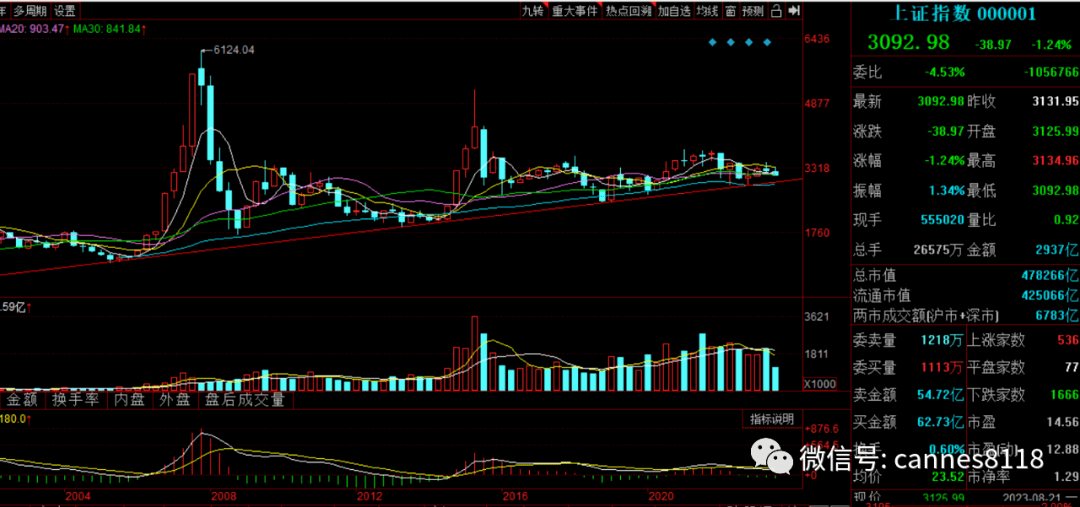This screenshot has width=1080, height=507.
Task: Click the 4877 price axis value
Action: click(x=818, y=104)
